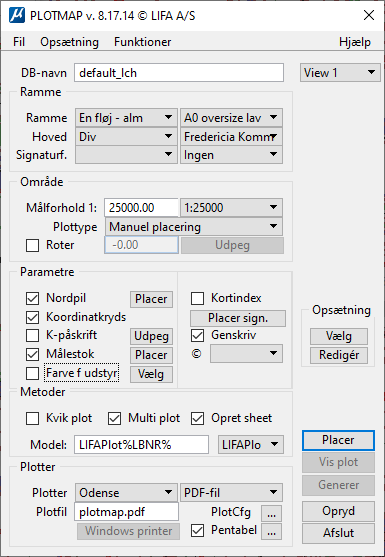Toggle the Roter checkbox
This screenshot has height=557, width=385.
[33, 245]
